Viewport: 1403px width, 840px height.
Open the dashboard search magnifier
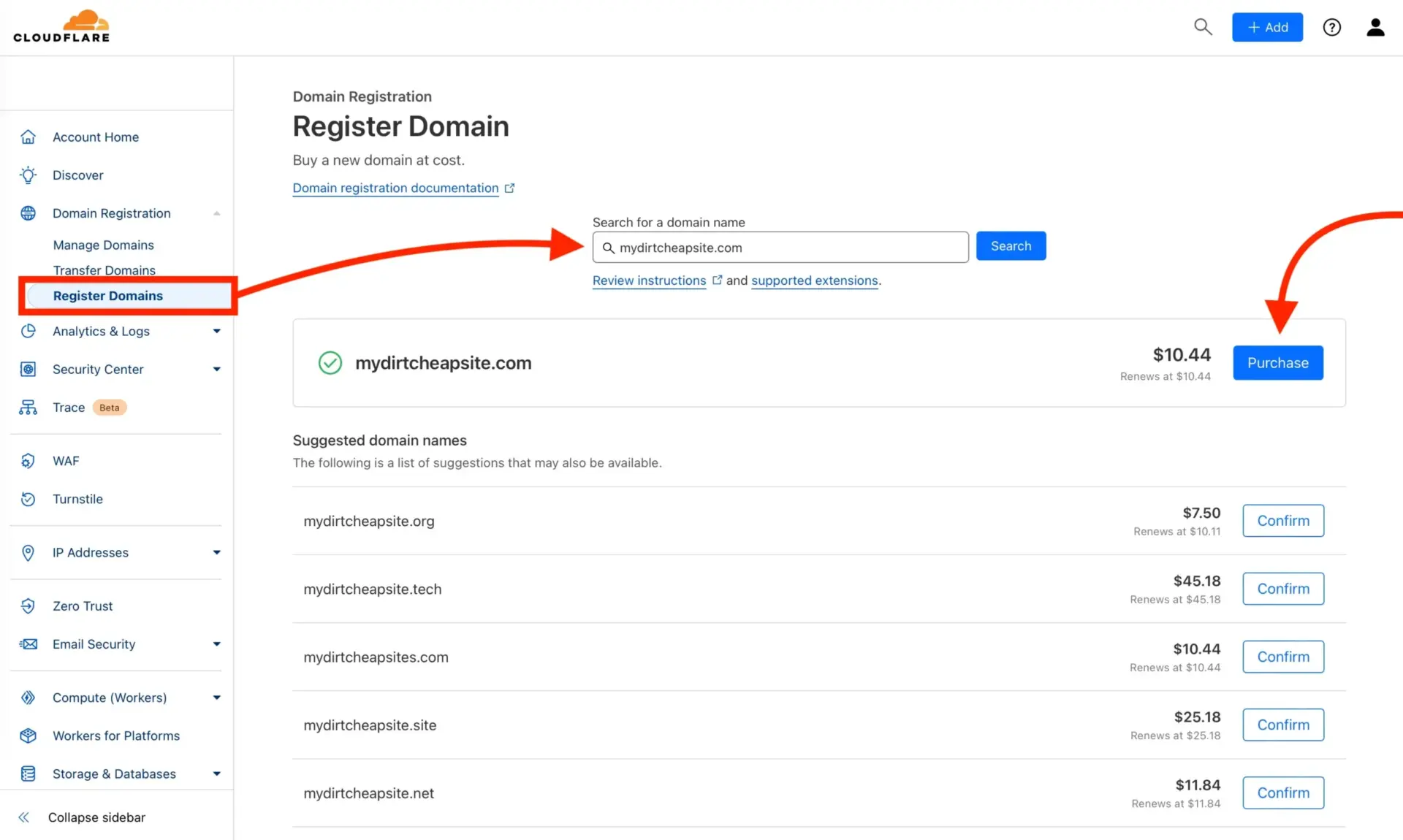click(1203, 26)
